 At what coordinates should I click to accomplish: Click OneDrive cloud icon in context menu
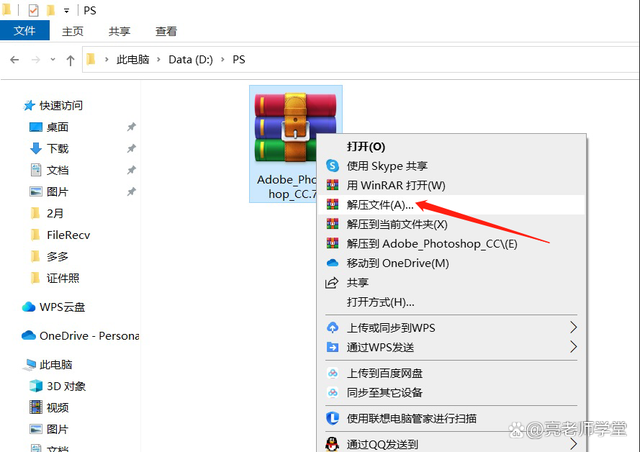tap(333, 263)
